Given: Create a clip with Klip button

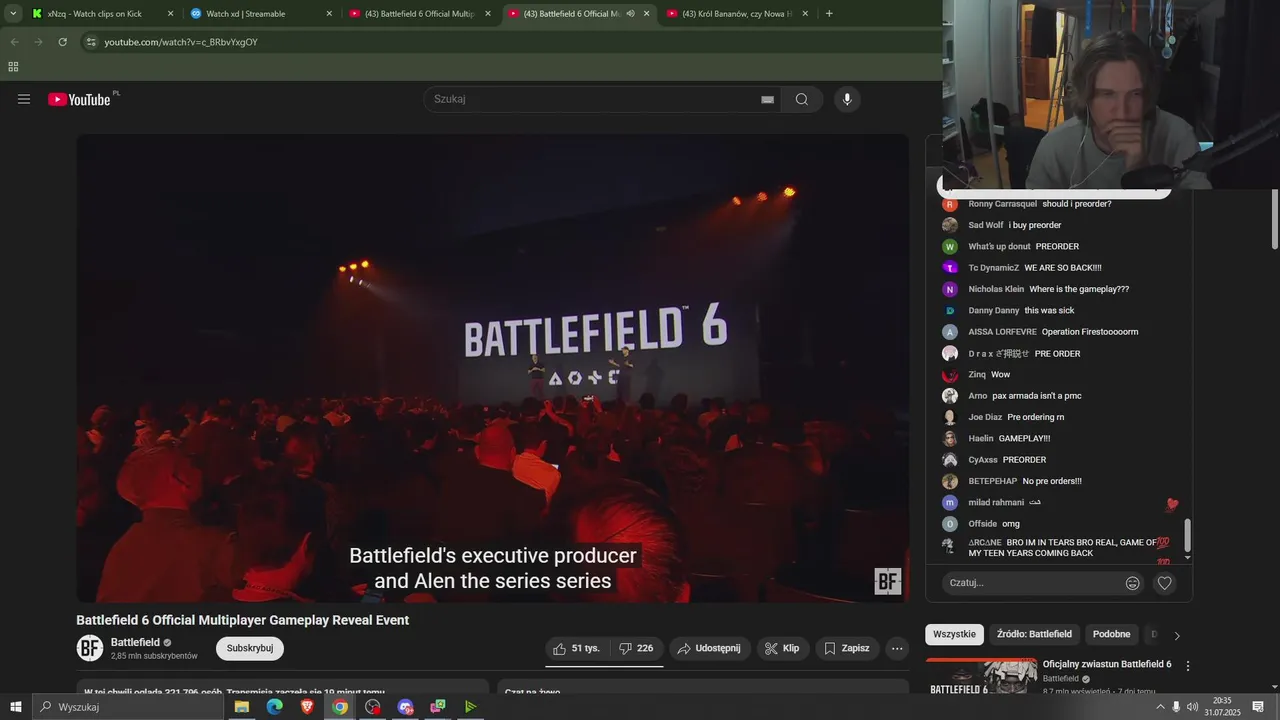Looking at the screenshot, I should click(783, 648).
